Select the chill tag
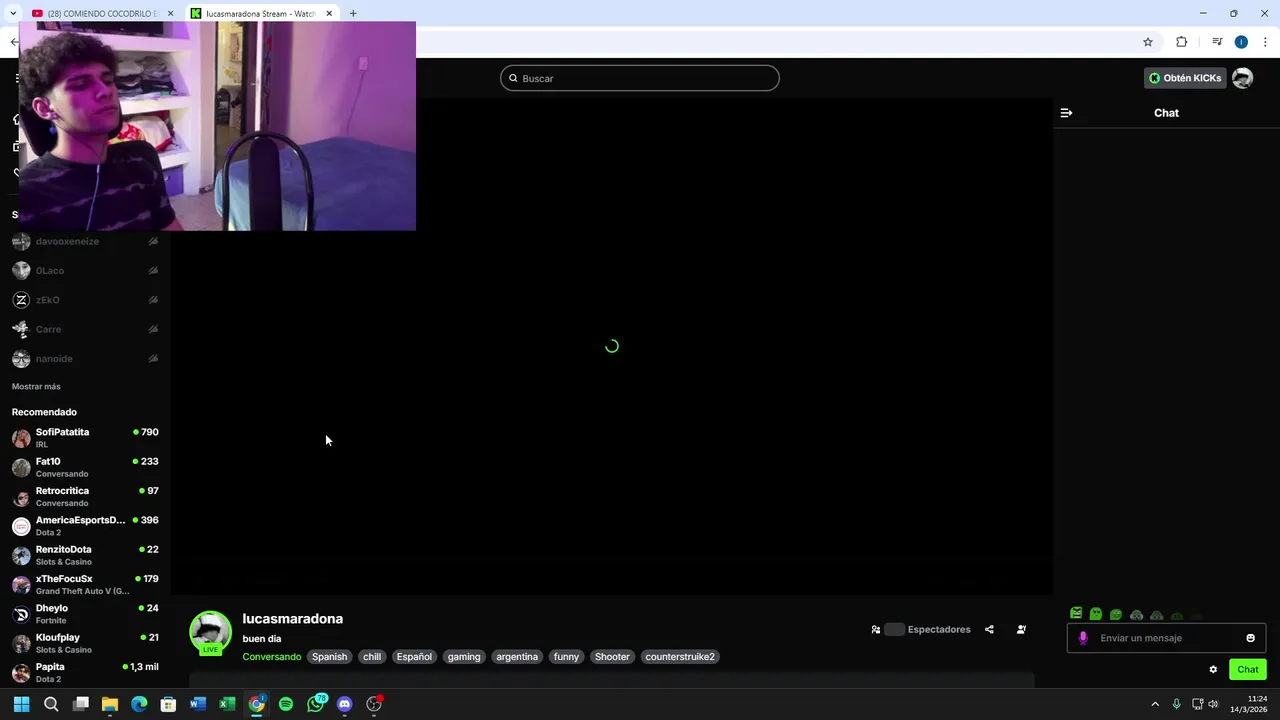Image resolution: width=1280 pixels, height=720 pixels. [x=372, y=657]
